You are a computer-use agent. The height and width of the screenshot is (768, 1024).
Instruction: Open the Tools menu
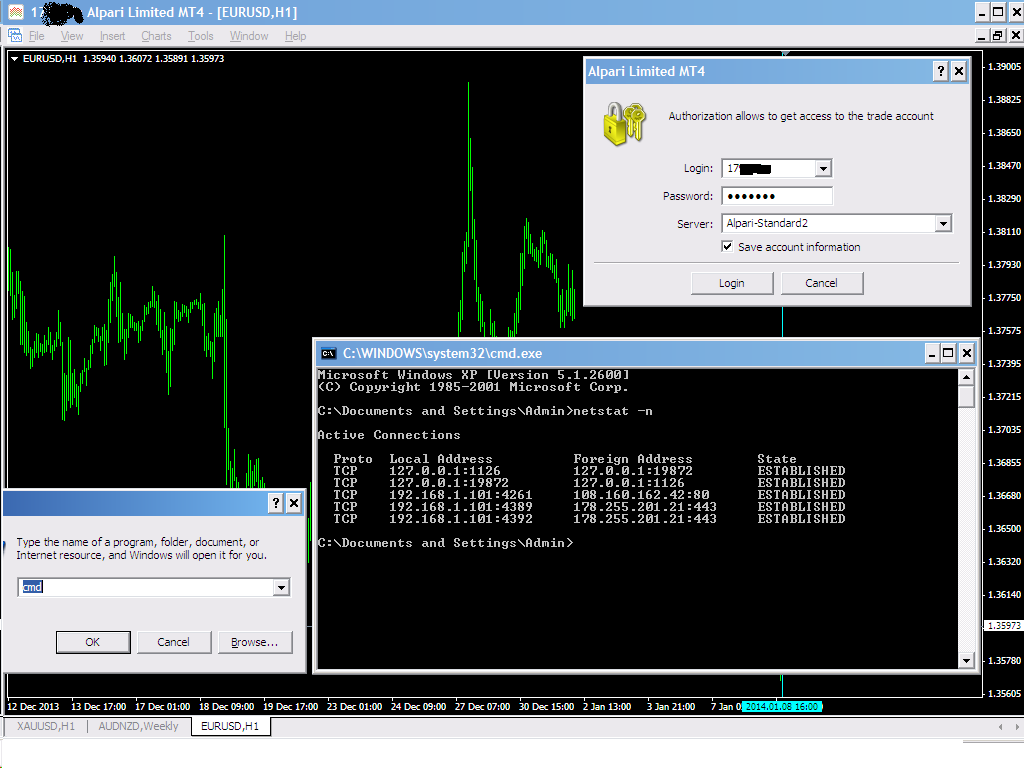coord(200,36)
